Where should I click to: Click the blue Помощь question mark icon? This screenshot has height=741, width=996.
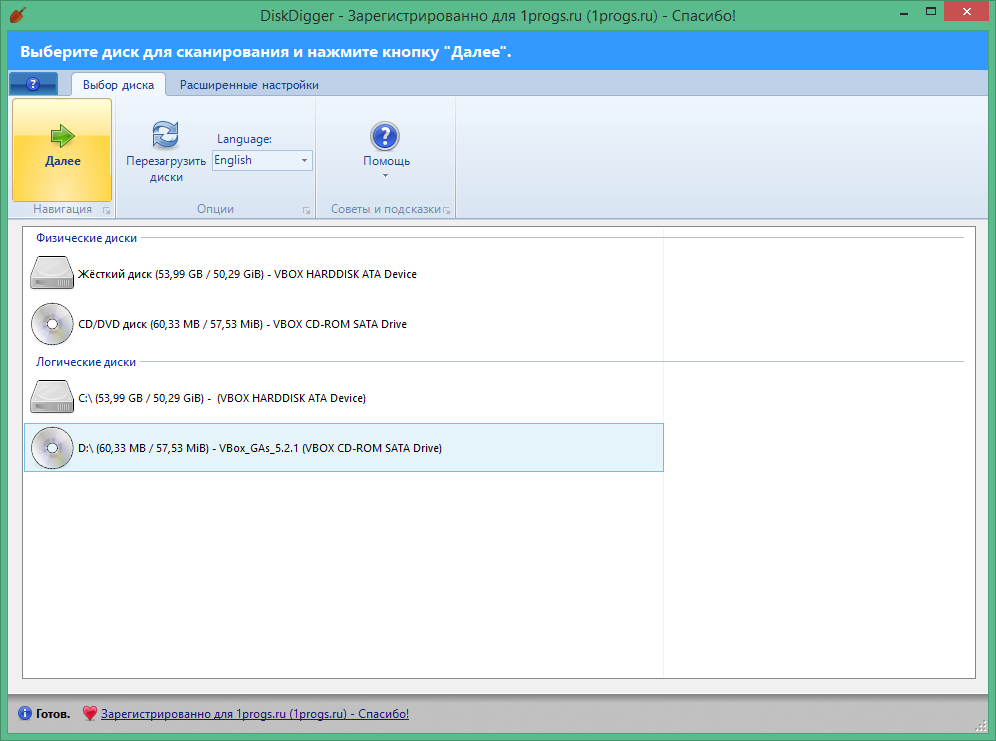385,137
